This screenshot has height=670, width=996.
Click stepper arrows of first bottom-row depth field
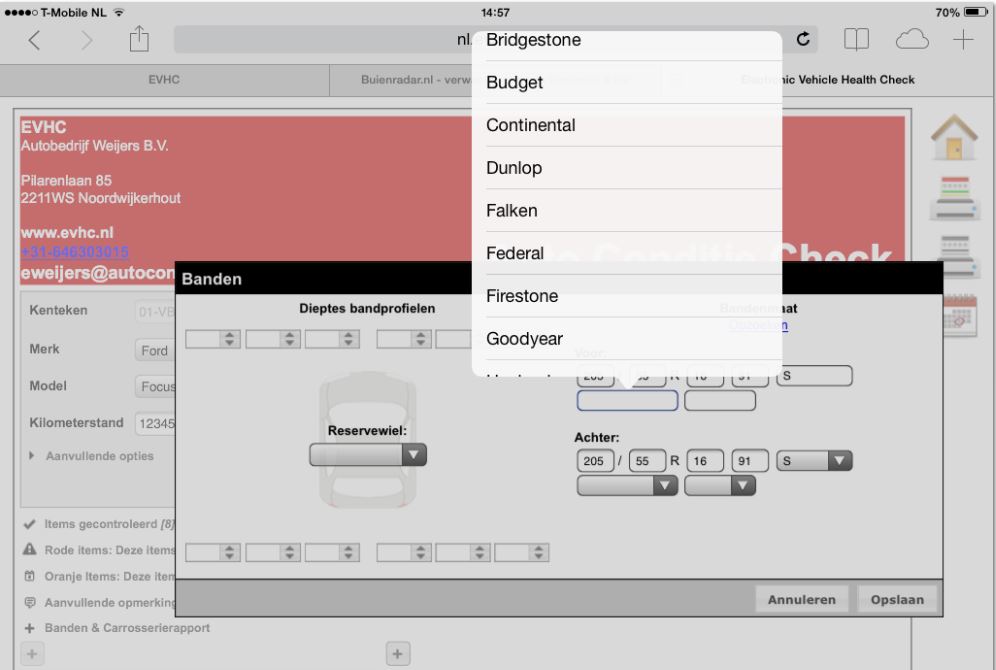click(x=229, y=553)
